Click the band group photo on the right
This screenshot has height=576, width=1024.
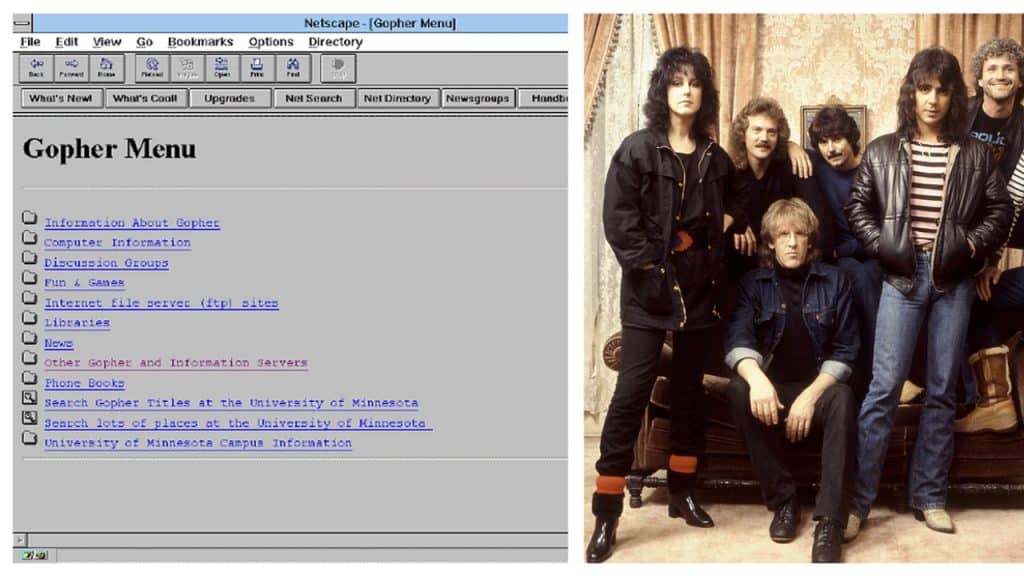[x=804, y=288]
